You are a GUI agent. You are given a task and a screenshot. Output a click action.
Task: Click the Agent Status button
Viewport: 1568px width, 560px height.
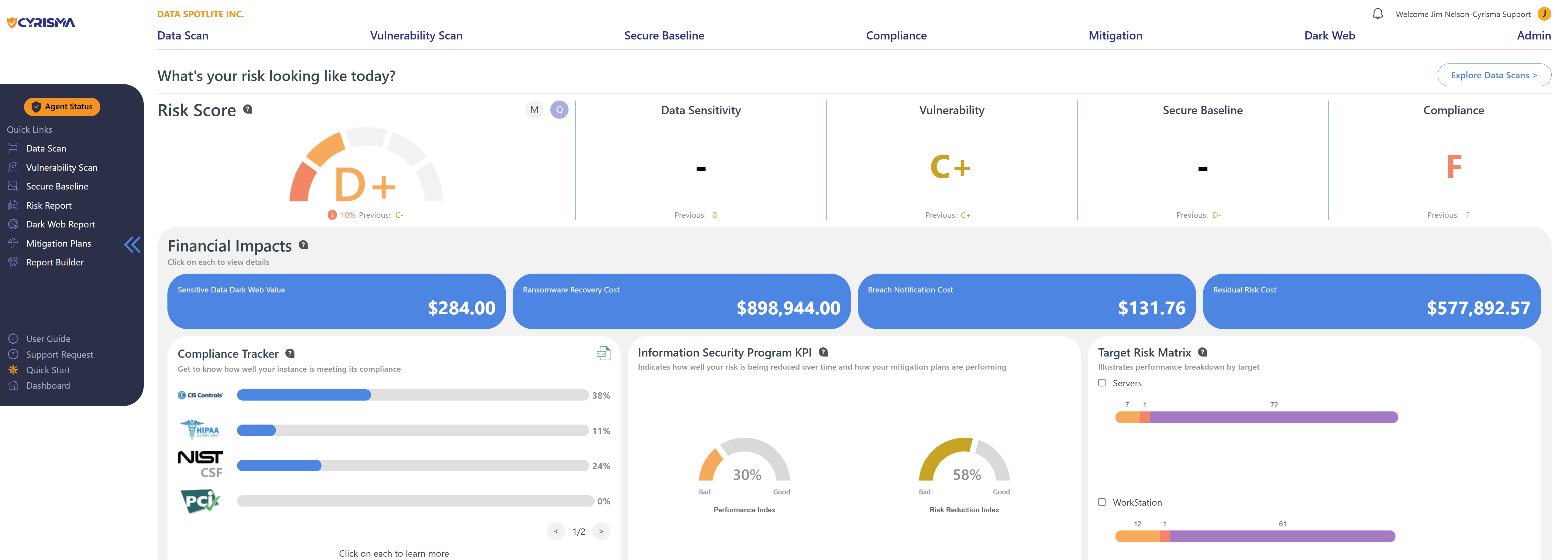click(x=62, y=107)
